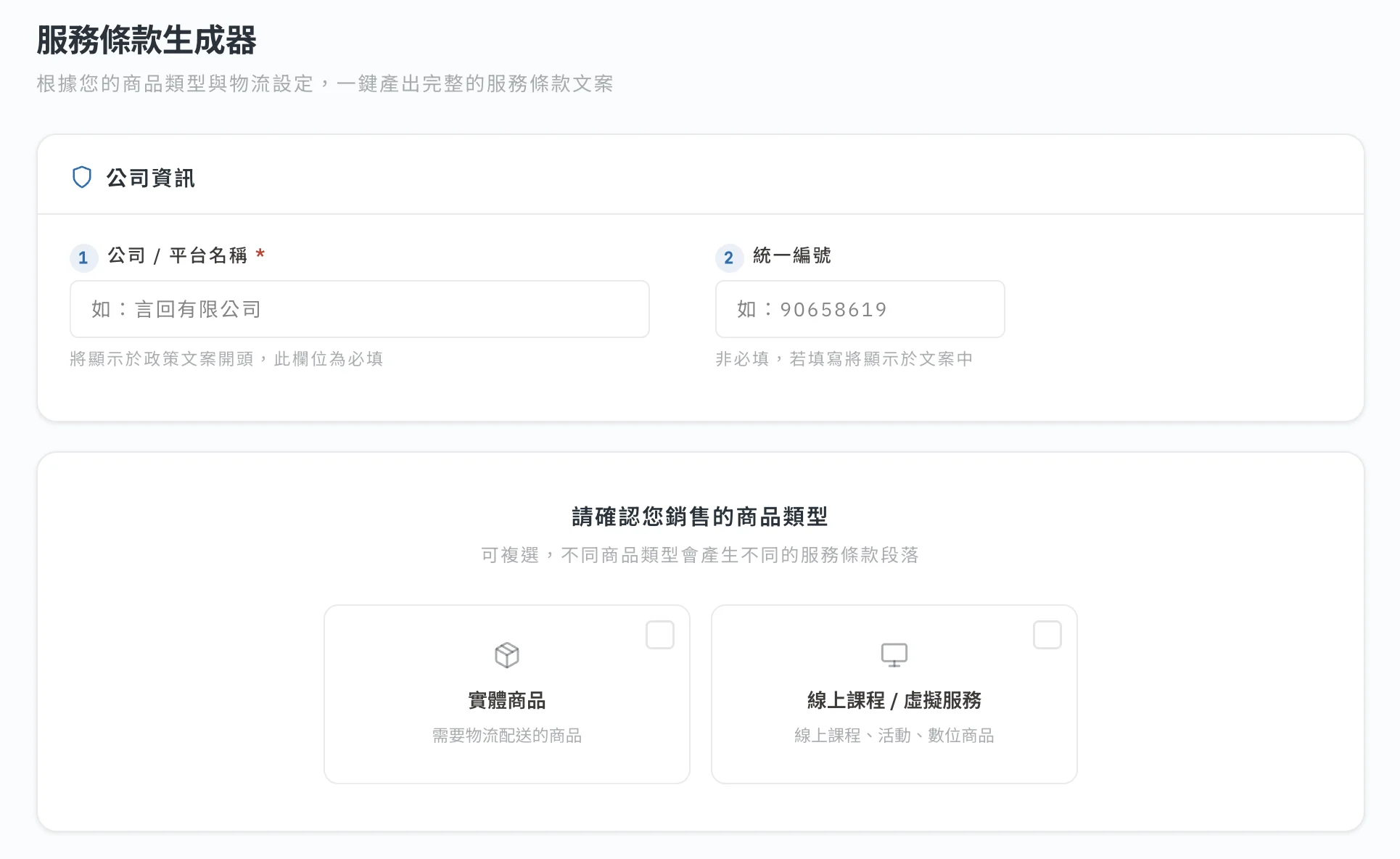Click the red required asterisk marker

260,254
